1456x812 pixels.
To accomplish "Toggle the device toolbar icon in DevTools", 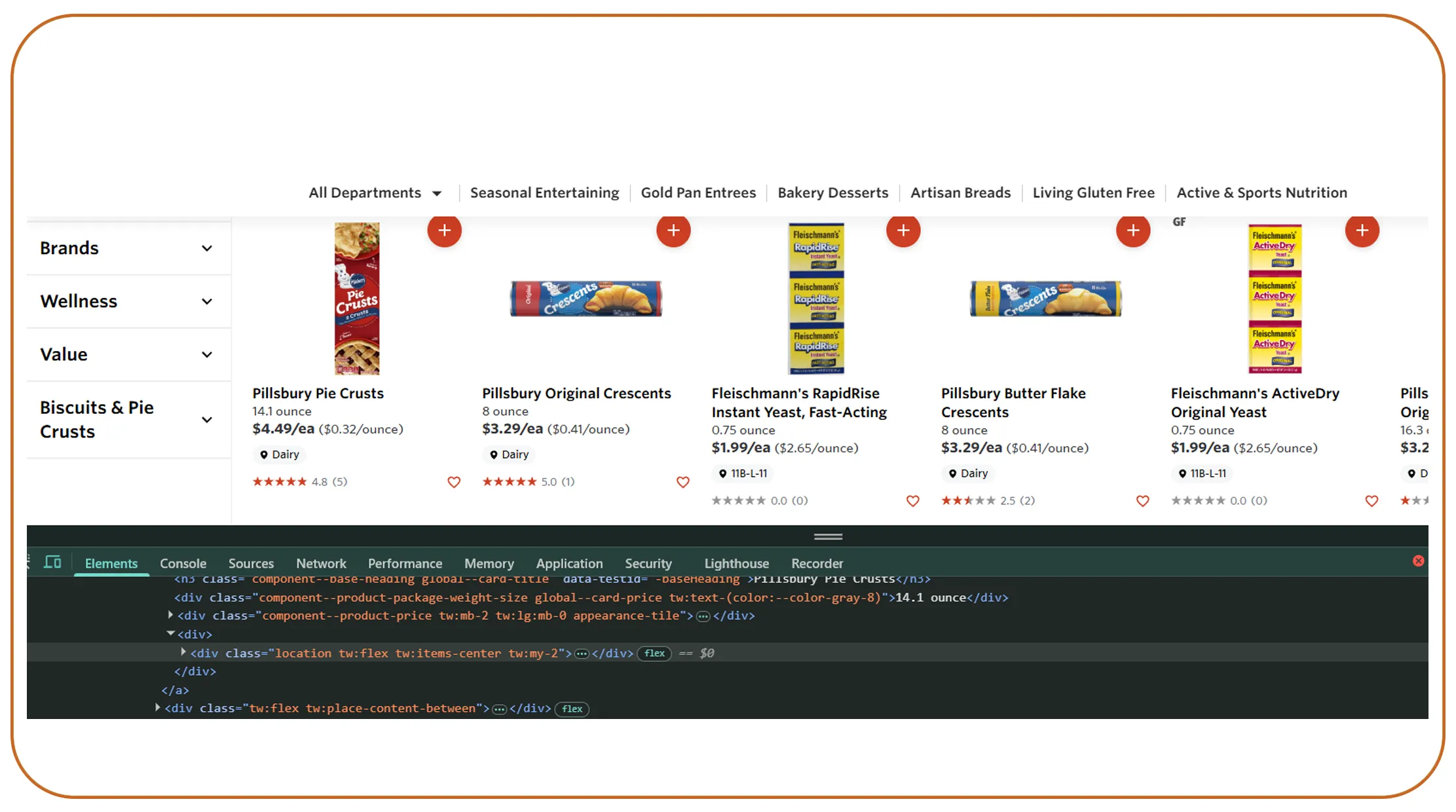I will point(52,563).
